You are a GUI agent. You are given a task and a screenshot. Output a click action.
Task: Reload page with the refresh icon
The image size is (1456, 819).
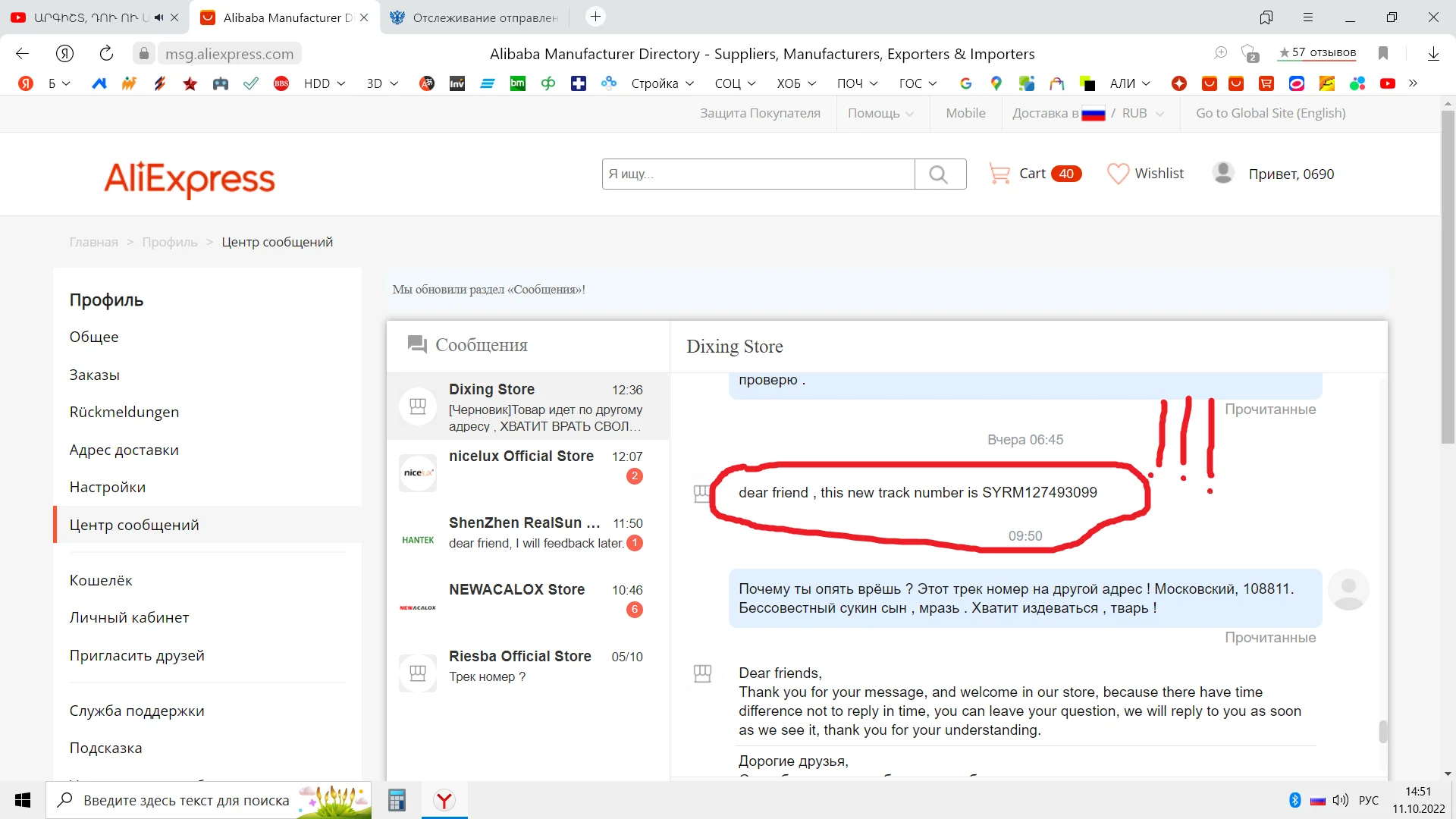tap(106, 53)
